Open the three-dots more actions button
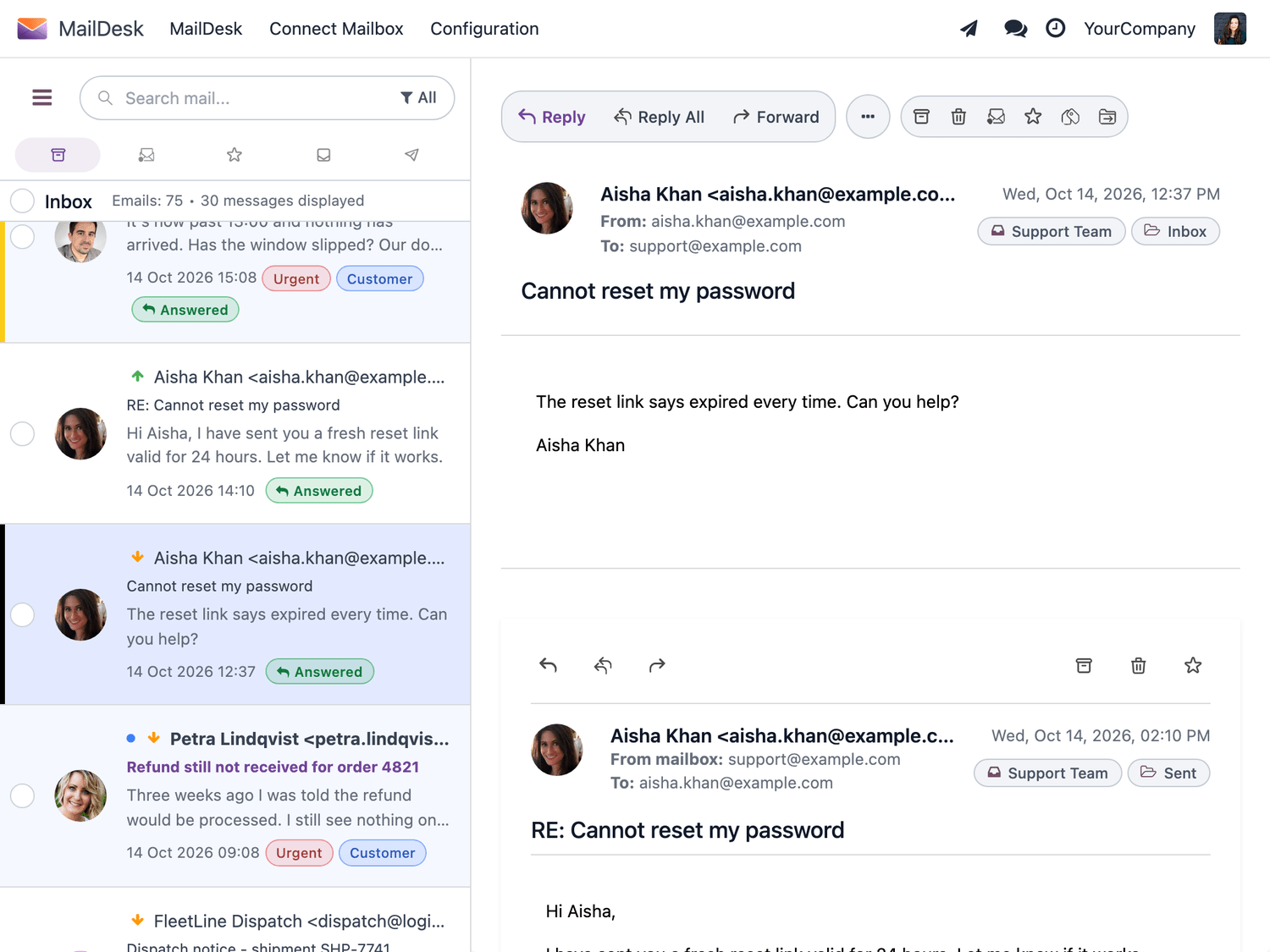The height and width of the screenshot is (952, 1270). click(x=868, y=117)
